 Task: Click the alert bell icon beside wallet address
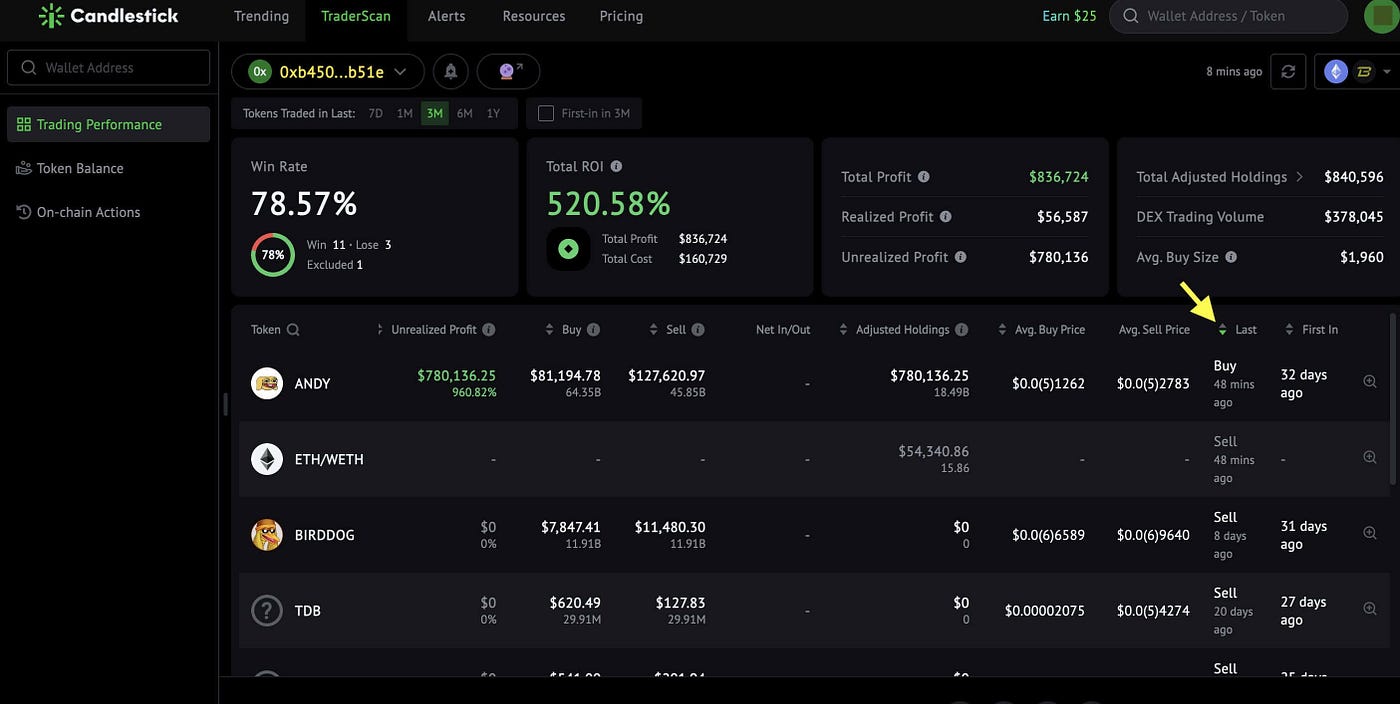coord(451,72)
